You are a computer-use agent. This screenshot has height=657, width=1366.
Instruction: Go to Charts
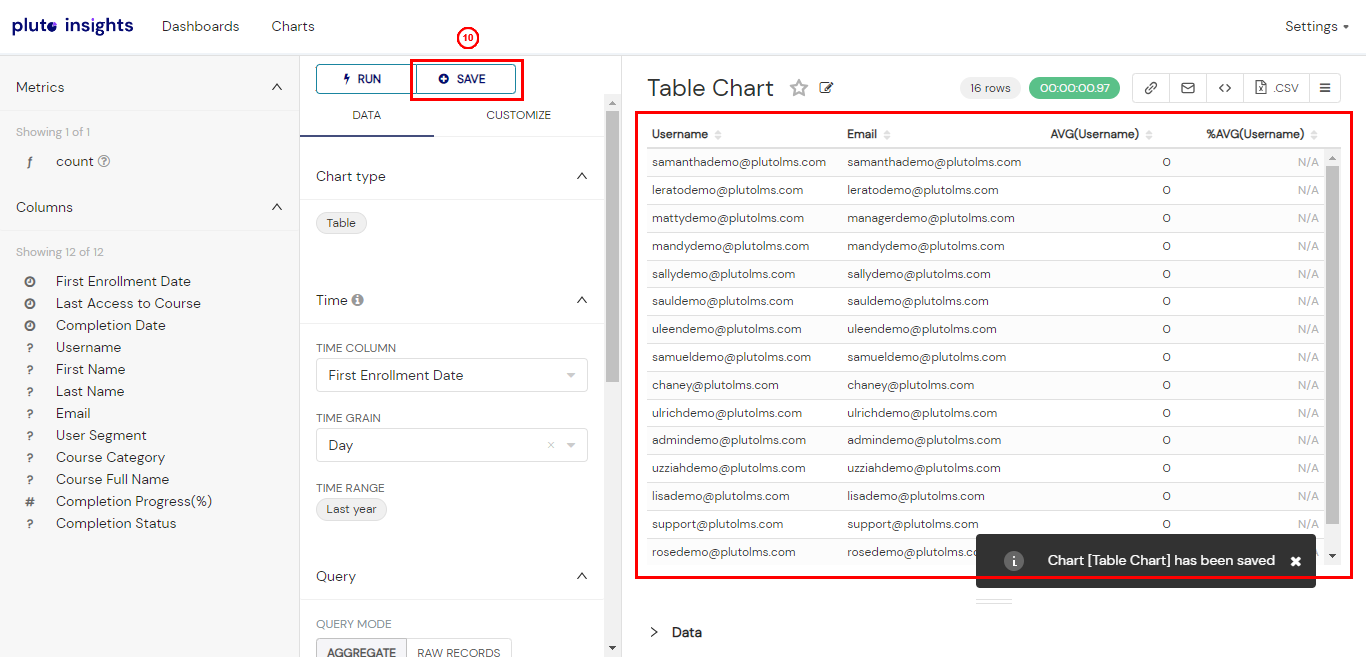[x=293, y=26]
